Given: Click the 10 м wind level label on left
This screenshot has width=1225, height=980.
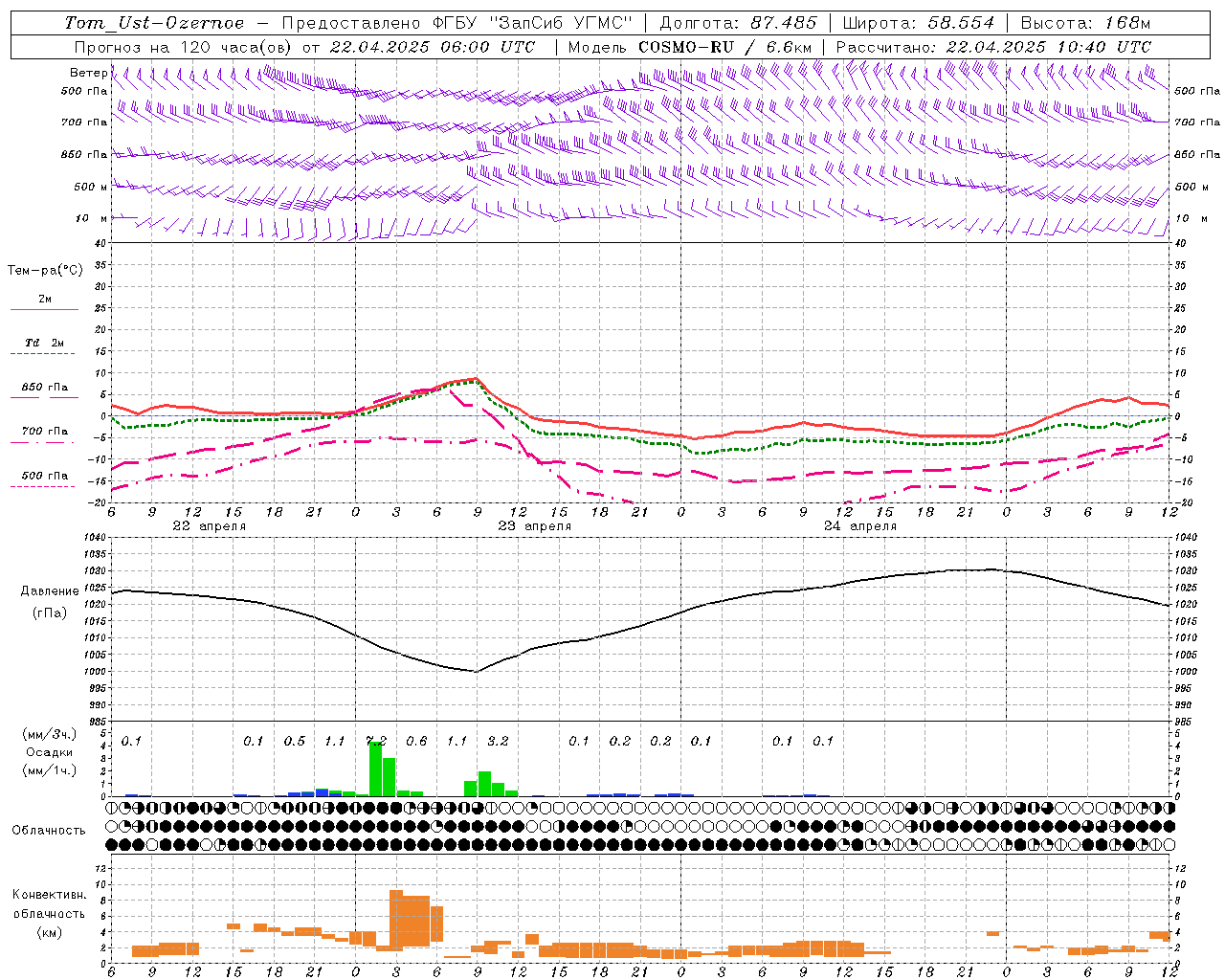Looking at the screenshot, I should [91, 218].
